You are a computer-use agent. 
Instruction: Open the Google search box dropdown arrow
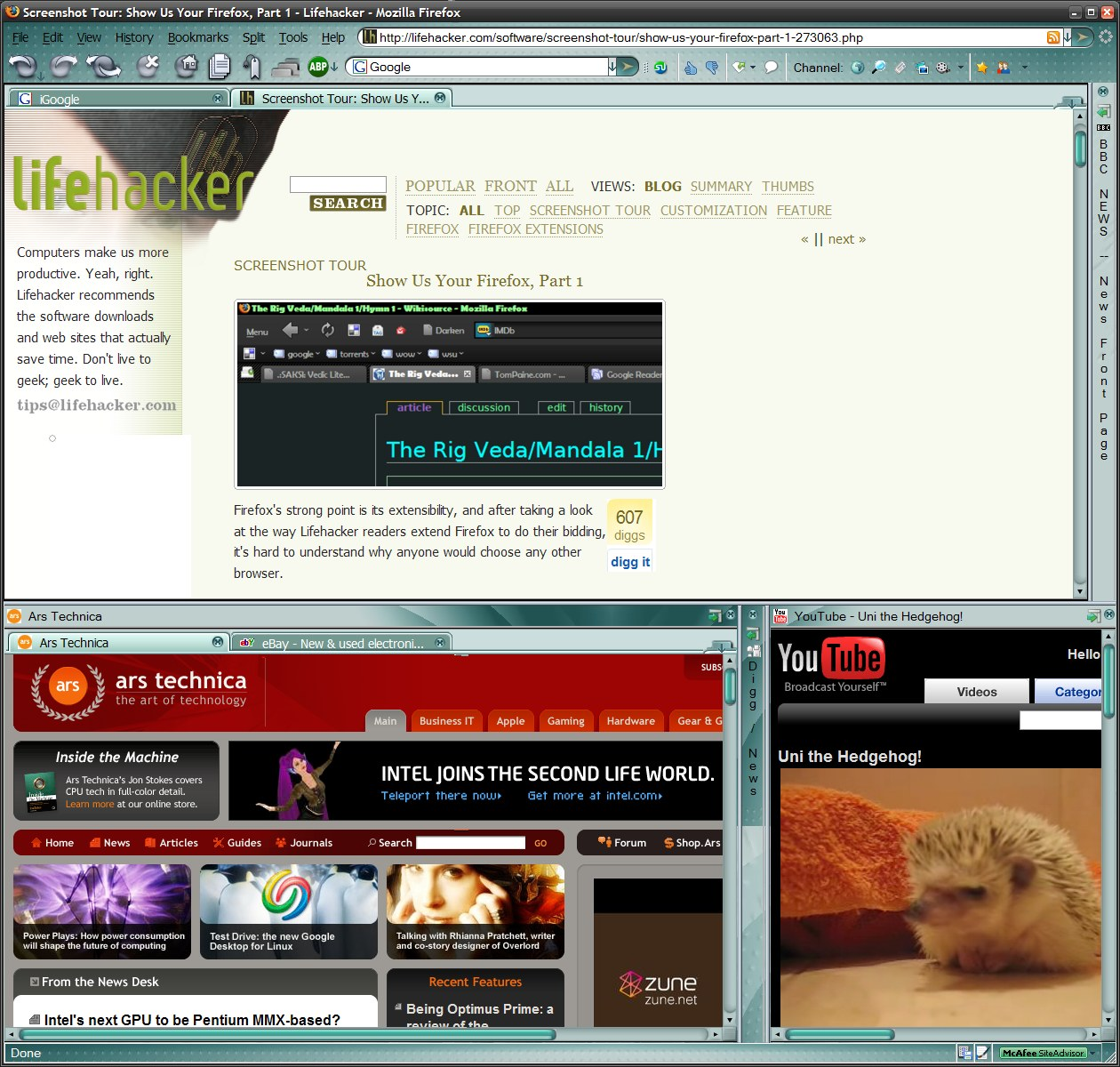612,67
